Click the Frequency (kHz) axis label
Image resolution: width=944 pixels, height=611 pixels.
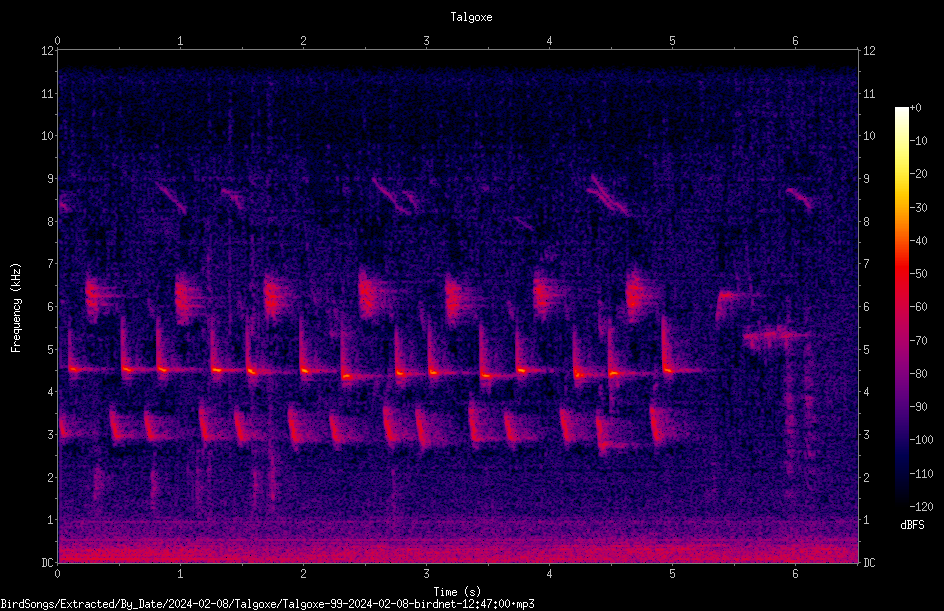16,308
